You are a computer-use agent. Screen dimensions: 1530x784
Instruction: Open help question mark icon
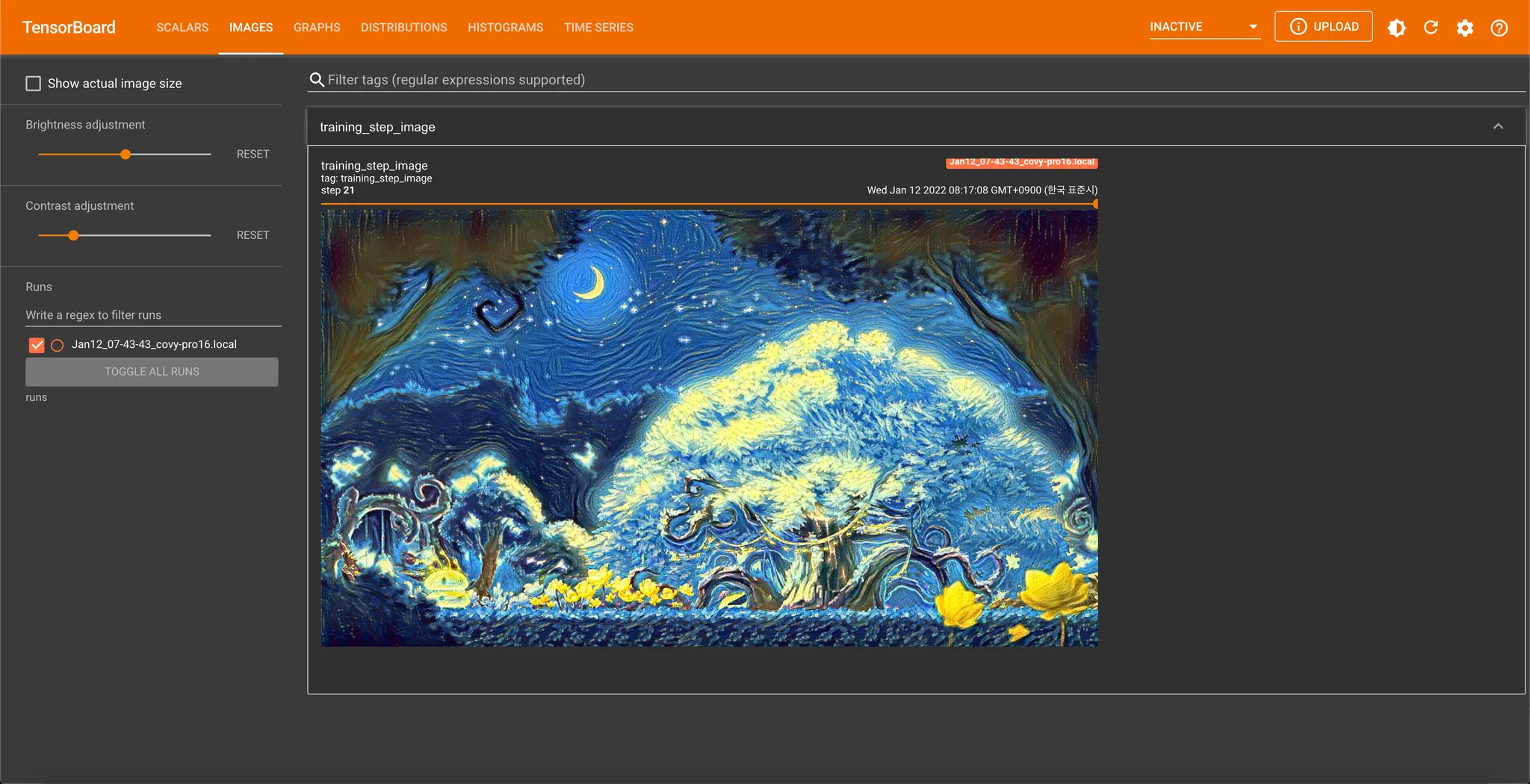click(x=1499, y=28)
